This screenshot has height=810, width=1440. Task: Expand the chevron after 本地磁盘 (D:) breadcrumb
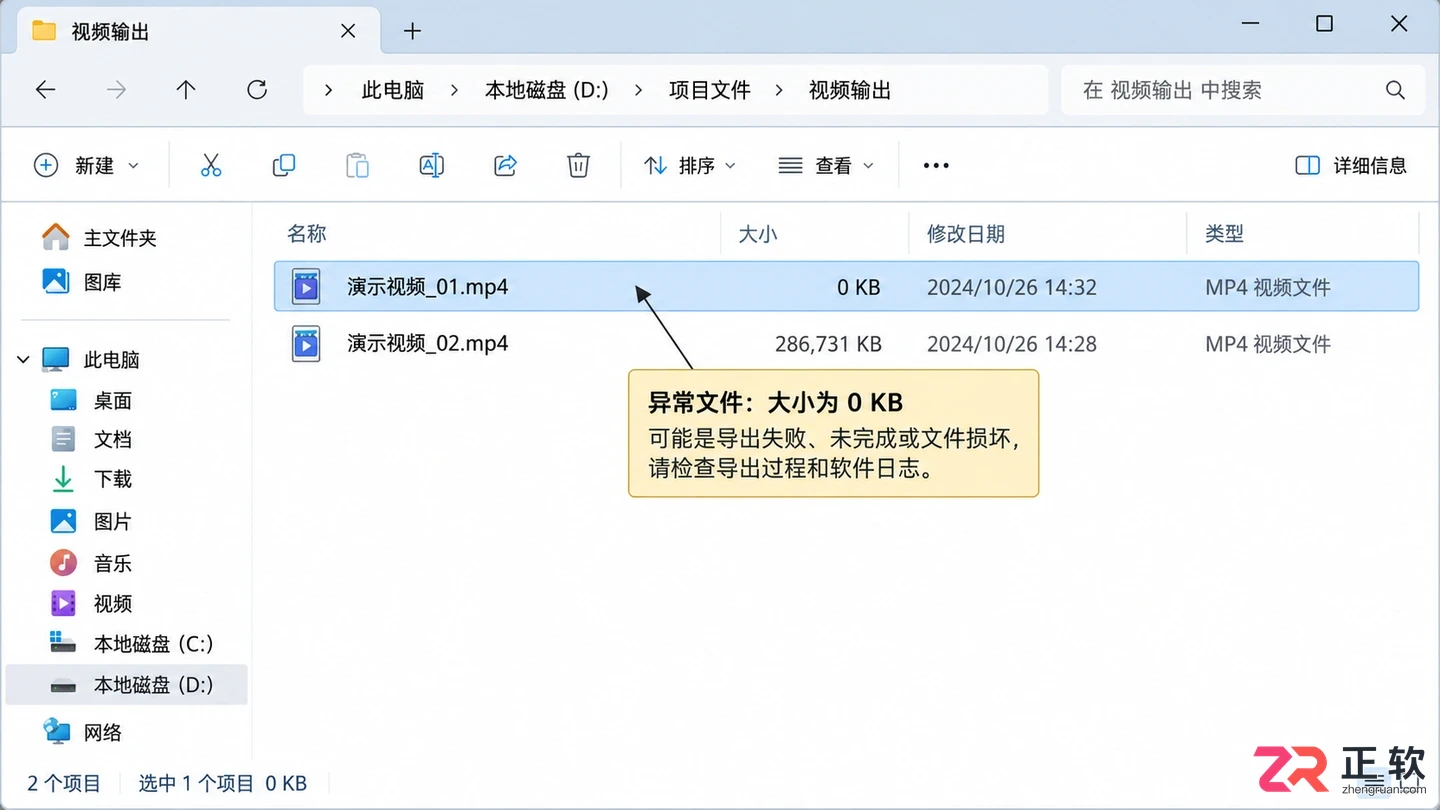pyautogui.click(x=638, y=90)
